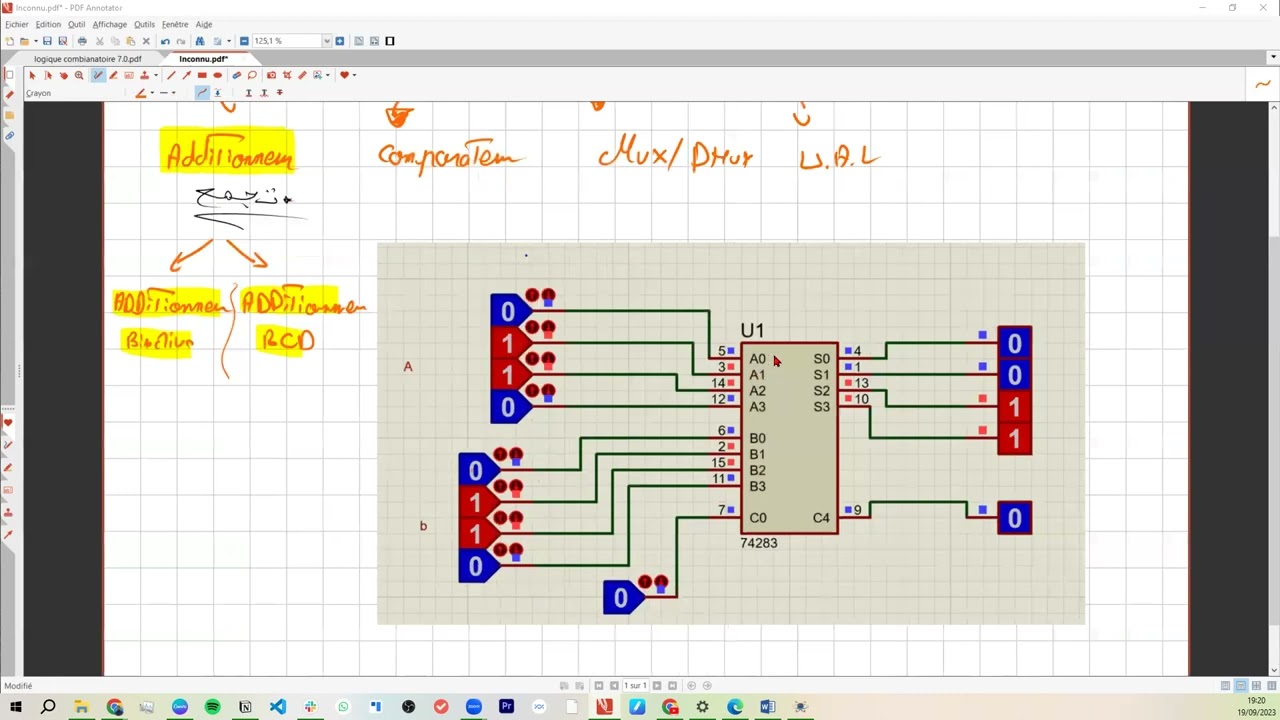Select the Crop tool

pos(287,75)
